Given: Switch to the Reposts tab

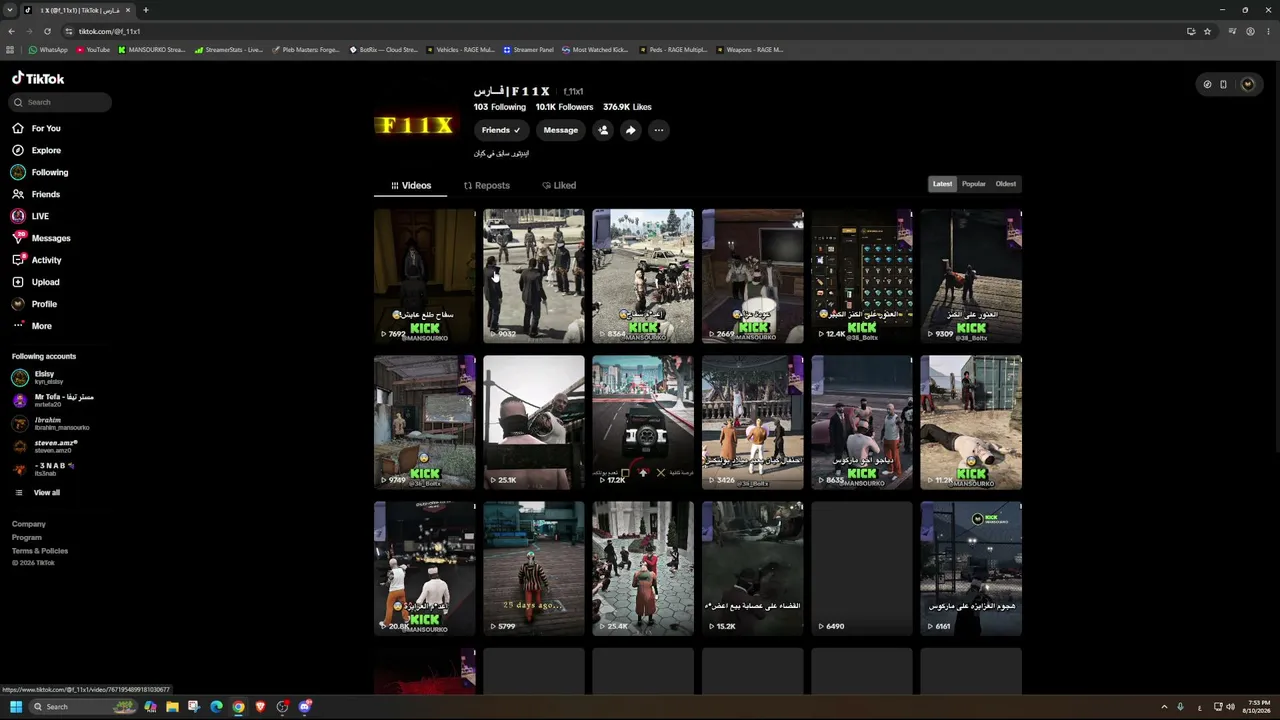Looking at the screenshot, I should point(487,185).
